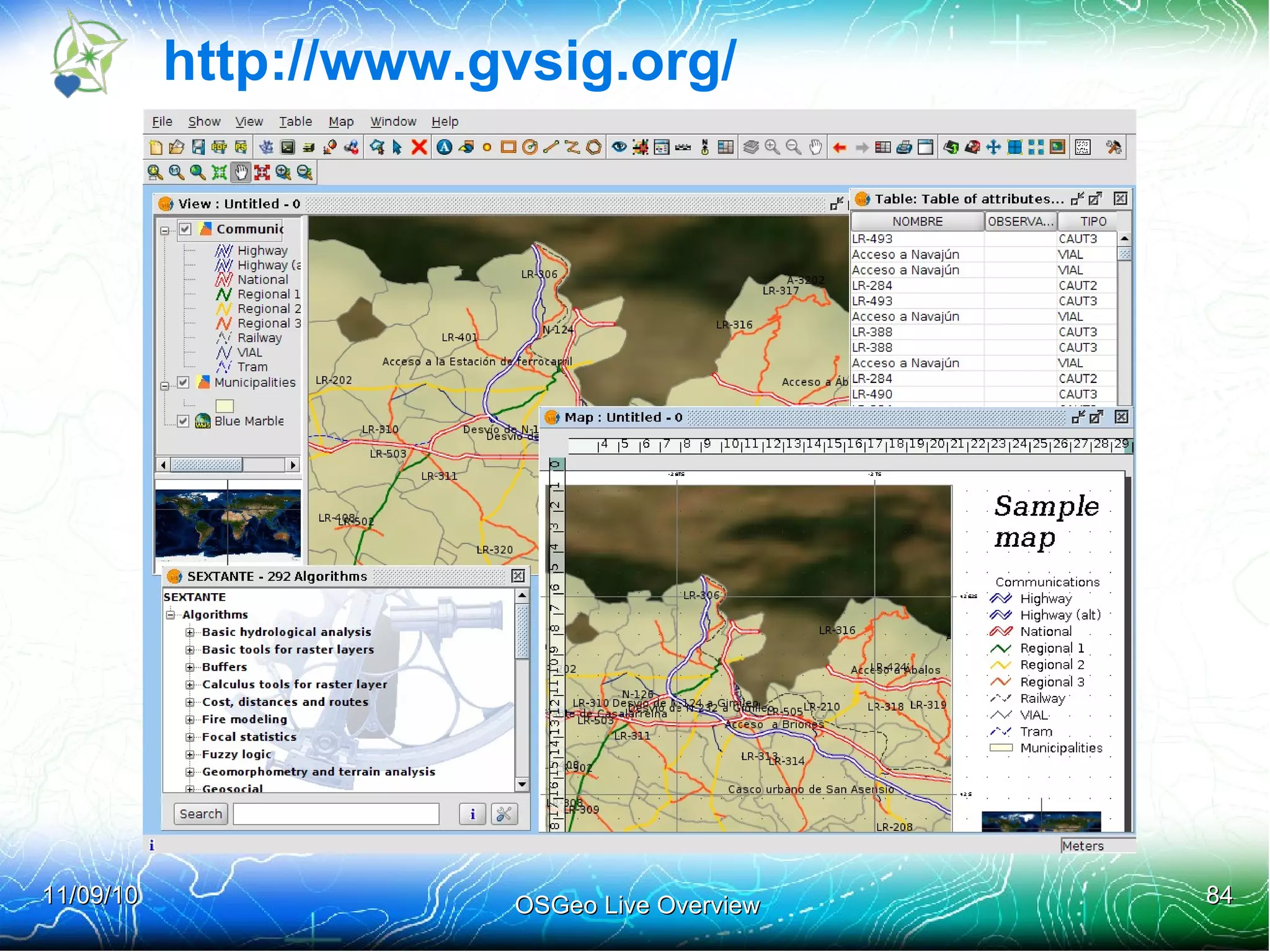
Task: Toggle the Communications layer group checkbox
Action: (185, 229)
